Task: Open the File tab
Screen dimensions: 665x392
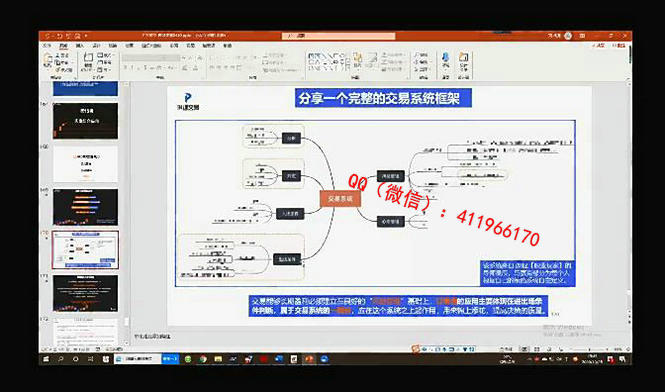Action: pos(47,45)
